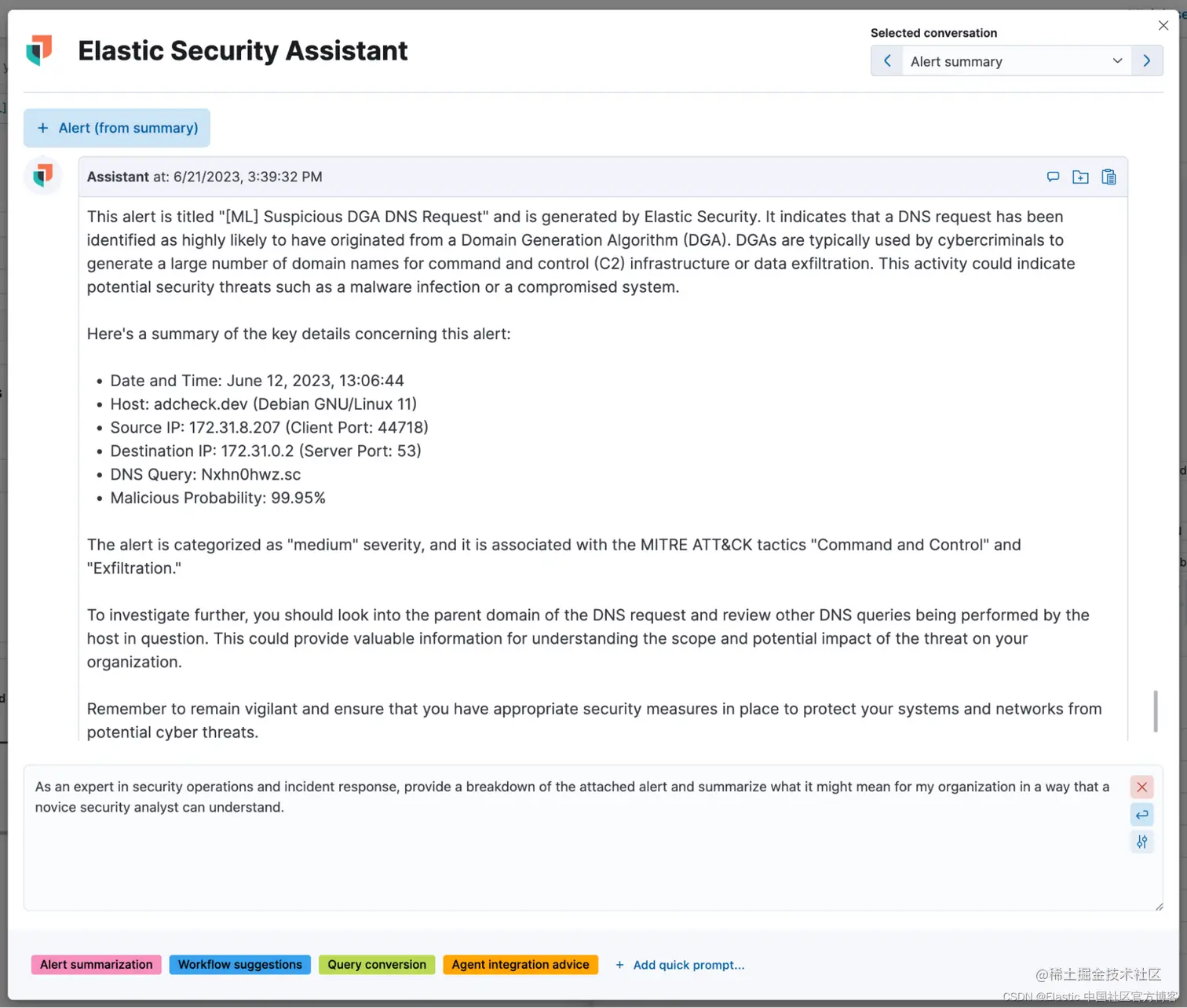Click the add to case folder icon
Viewport: 1187px width, 1008px height.
coord(1080,177)
